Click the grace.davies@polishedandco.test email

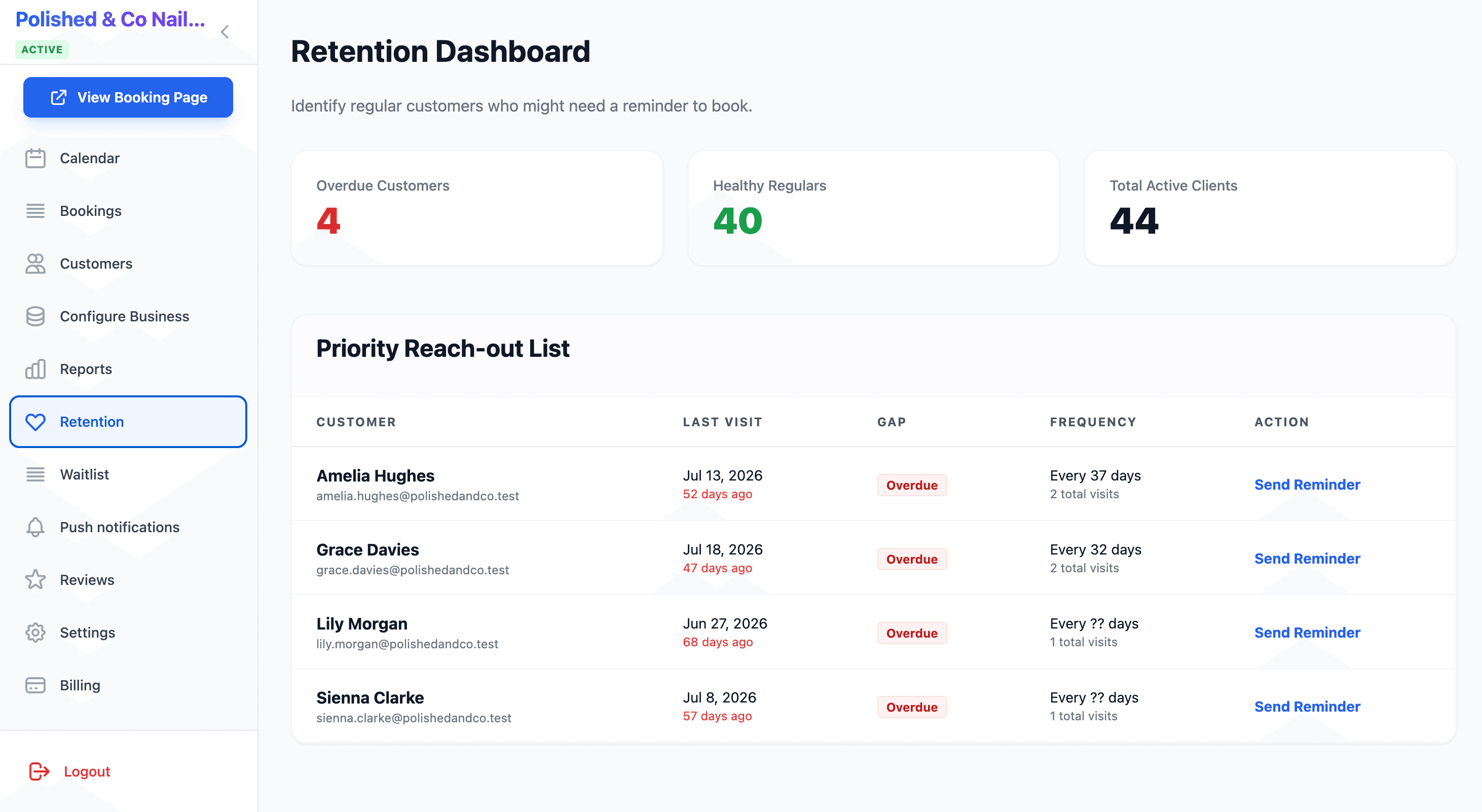click(413, 570)
